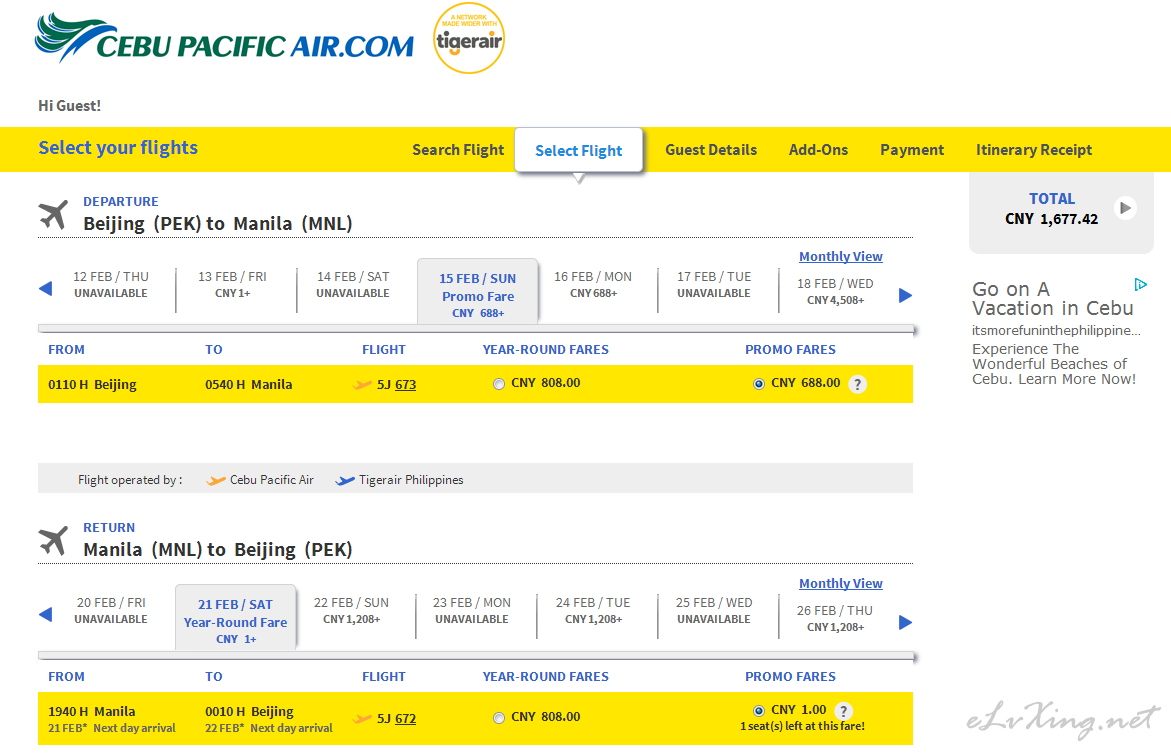Open the Go on A Vacation in Cebu ad
1171x753 pixels.
click(1053, 299)
